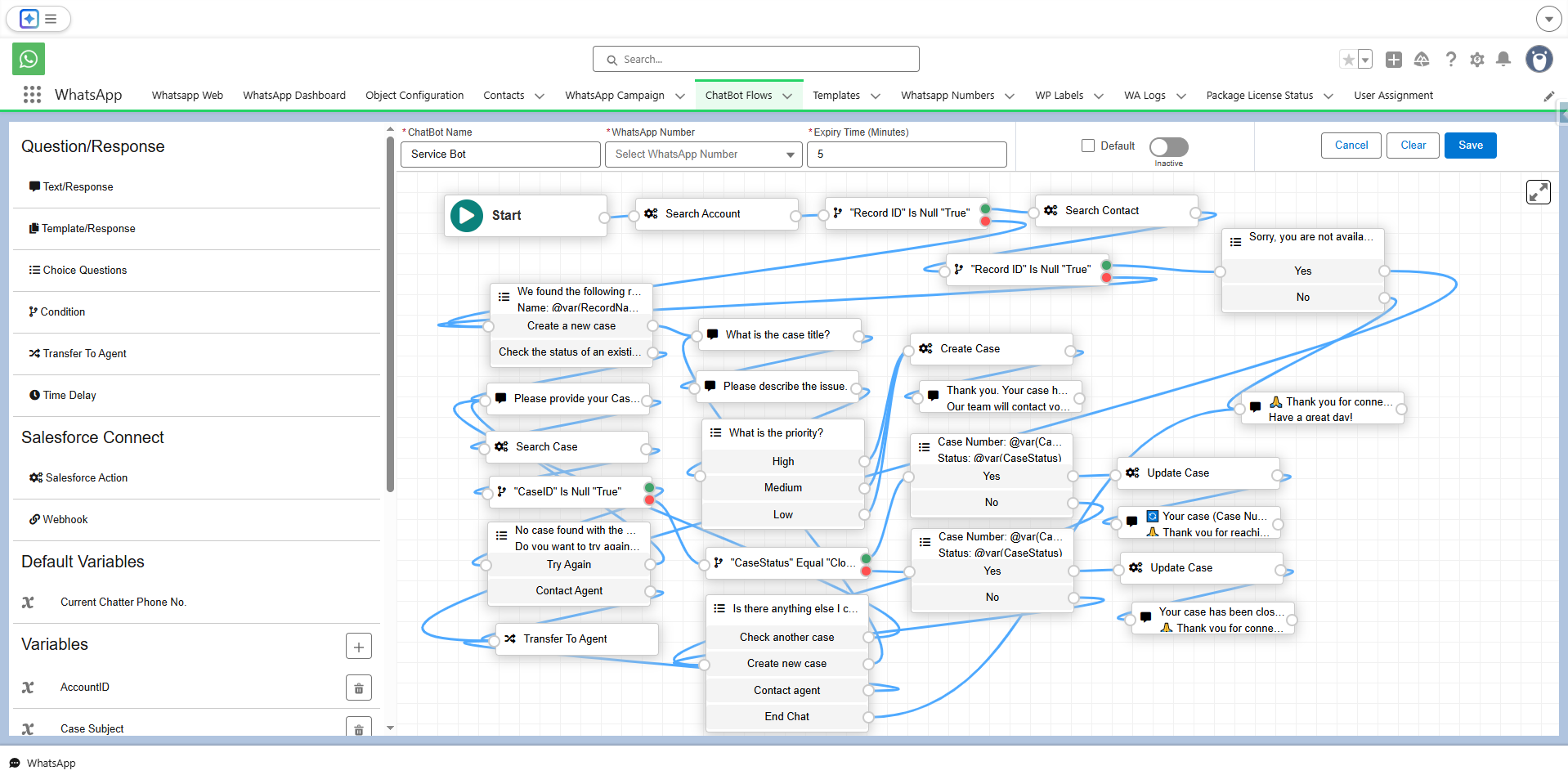Click the Expiry Time input field
This screenshot has width=1568, height=775.
coord(906,155)
